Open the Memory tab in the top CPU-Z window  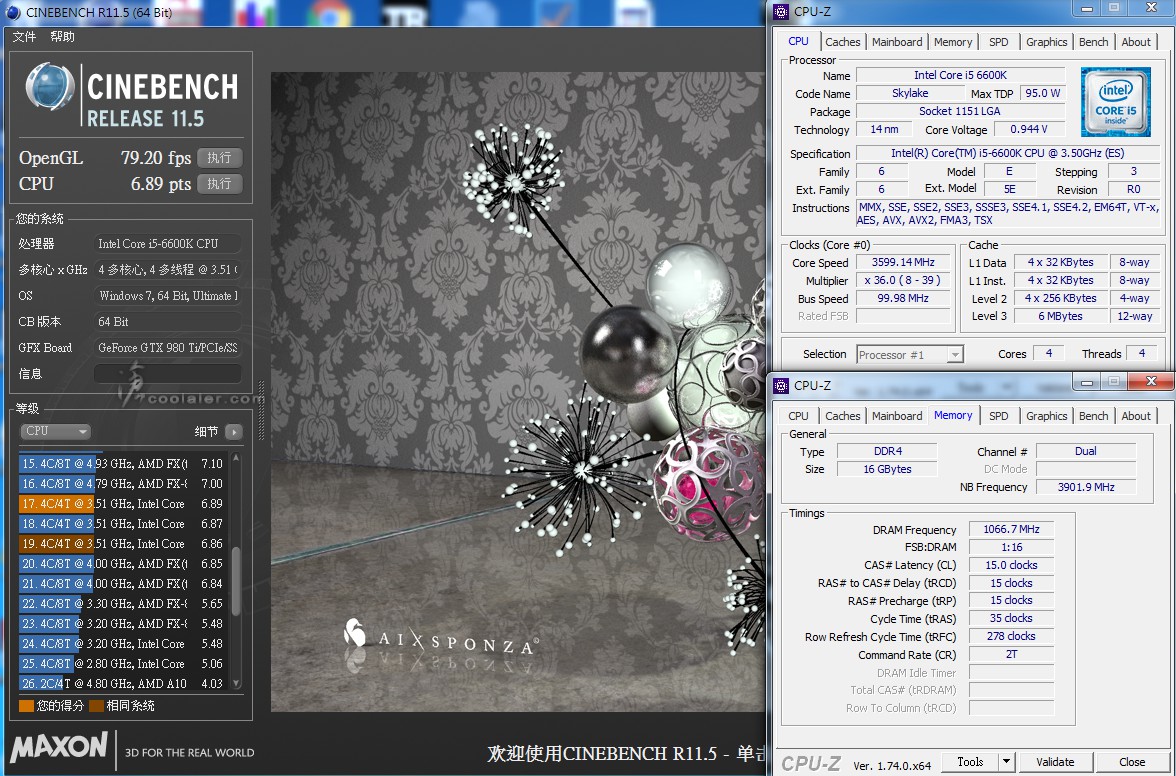953,42
